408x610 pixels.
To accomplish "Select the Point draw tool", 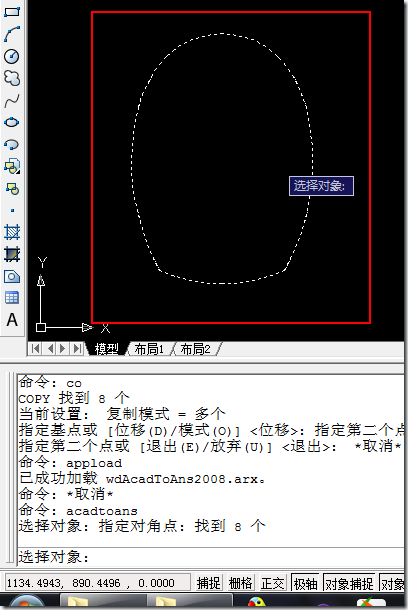I will click(x=12, y=210).
